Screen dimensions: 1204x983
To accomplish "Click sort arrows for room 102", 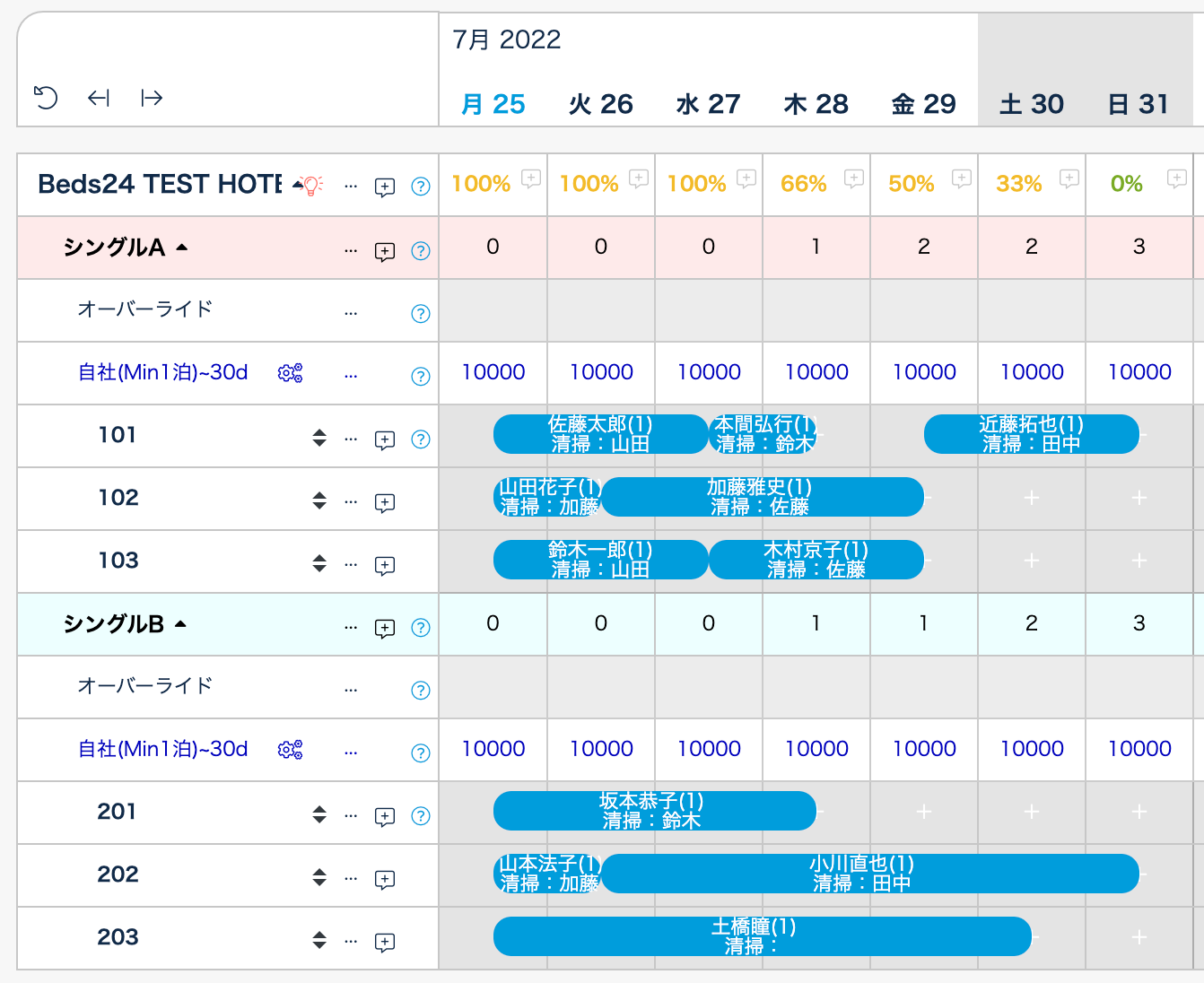I will point(319,500).
